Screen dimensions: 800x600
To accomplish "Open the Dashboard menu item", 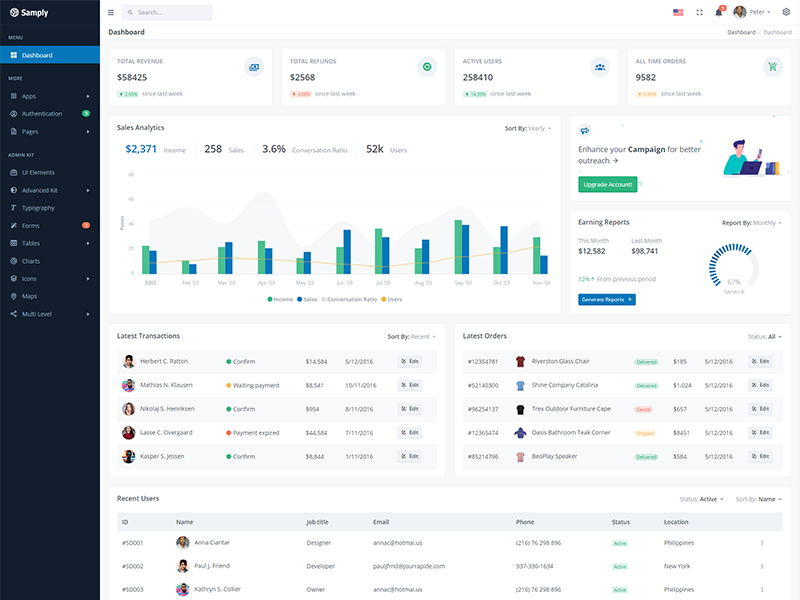I will tap(50, 55).
